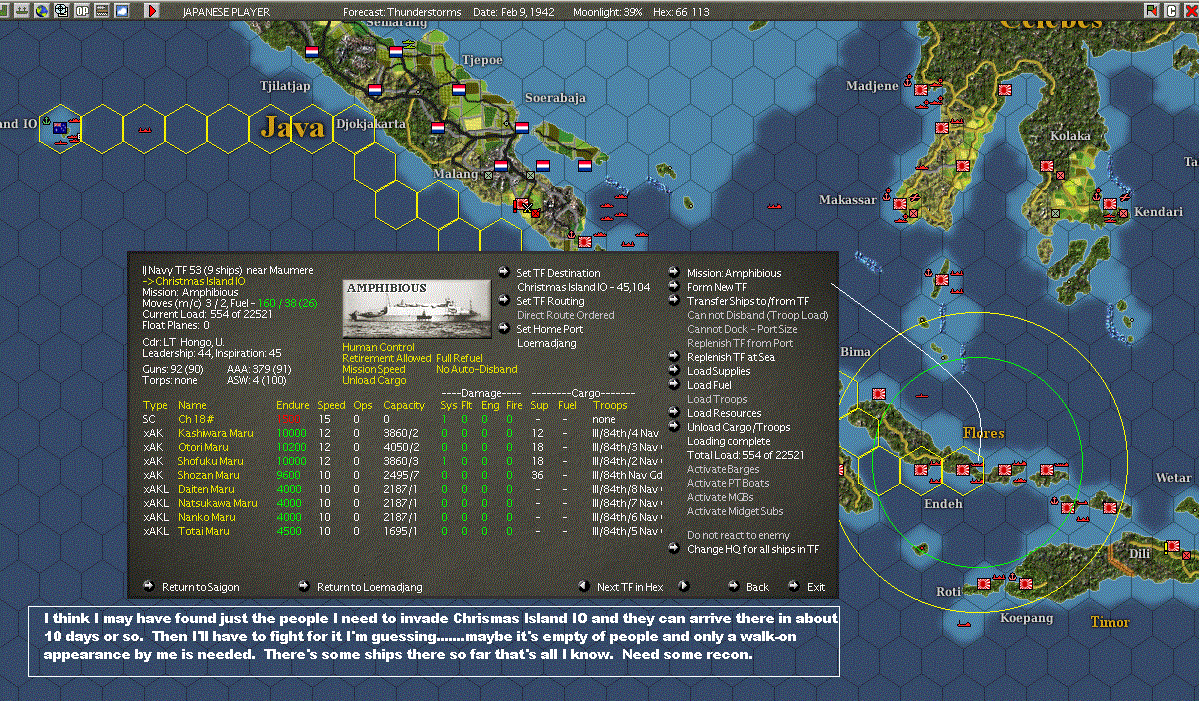Open the task force list icon in top toolbar
The image size is (1199, 701).
coord(21,11)
